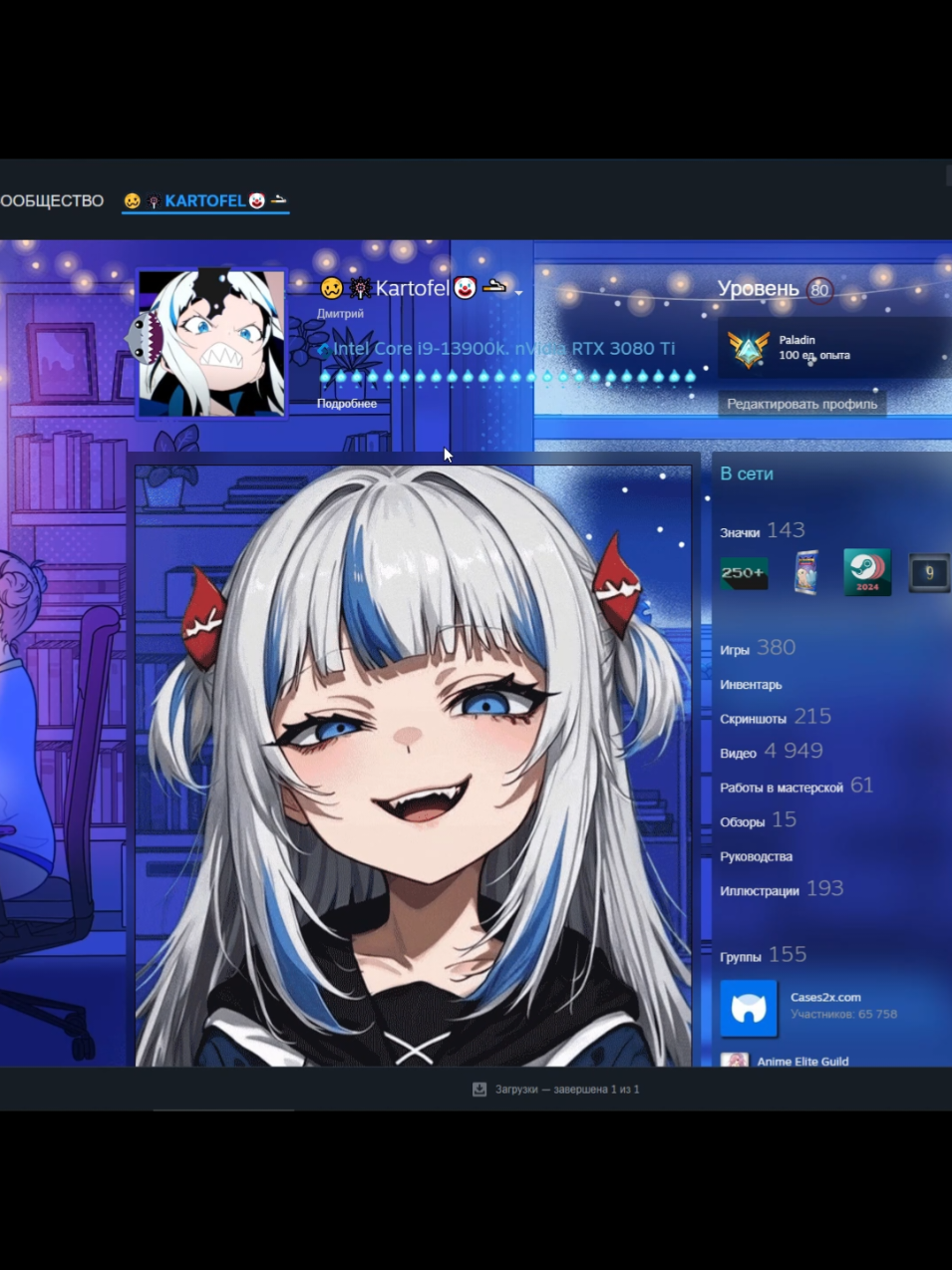This screenshot has height=1270, width=952.
Task: Open the Сообщество menu
Action: coord(52,200)
